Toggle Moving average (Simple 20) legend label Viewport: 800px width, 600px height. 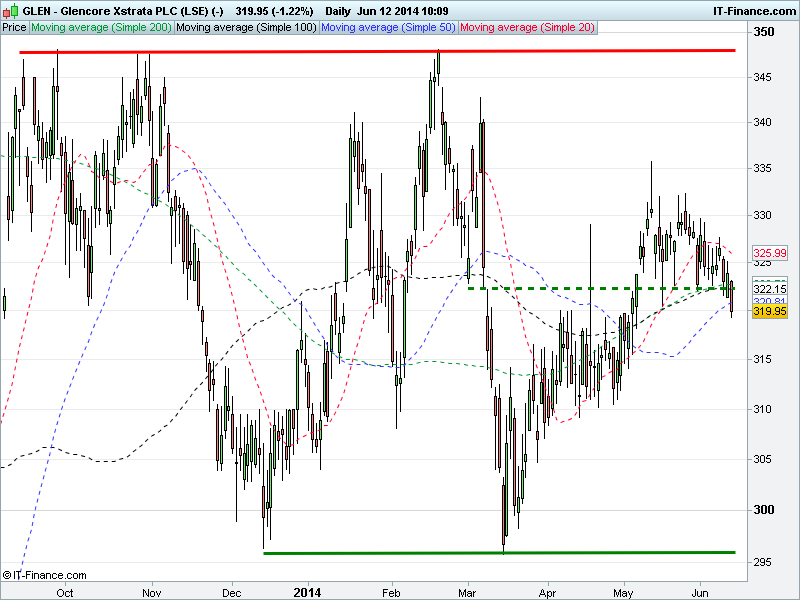pyautogui.click(x=529, y=28)
